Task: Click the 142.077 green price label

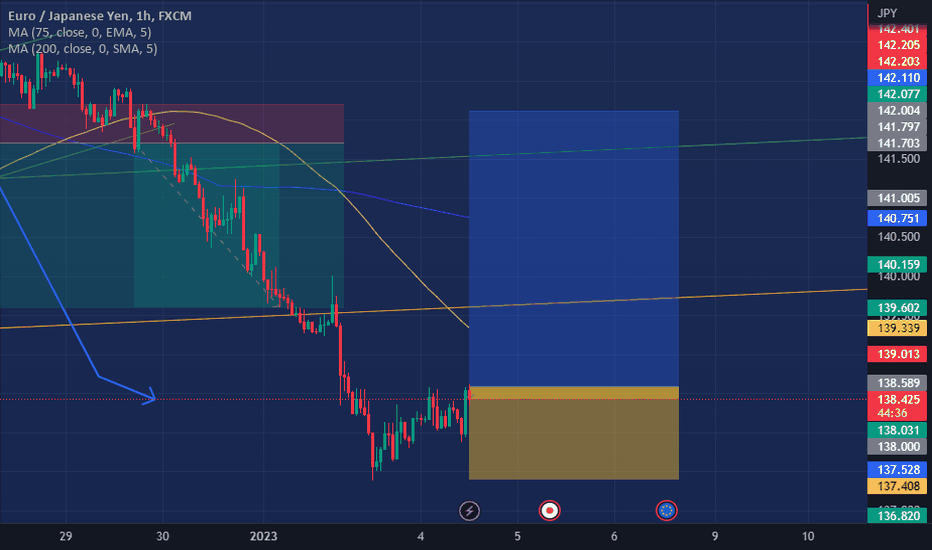Action: [x=898, y=94]
